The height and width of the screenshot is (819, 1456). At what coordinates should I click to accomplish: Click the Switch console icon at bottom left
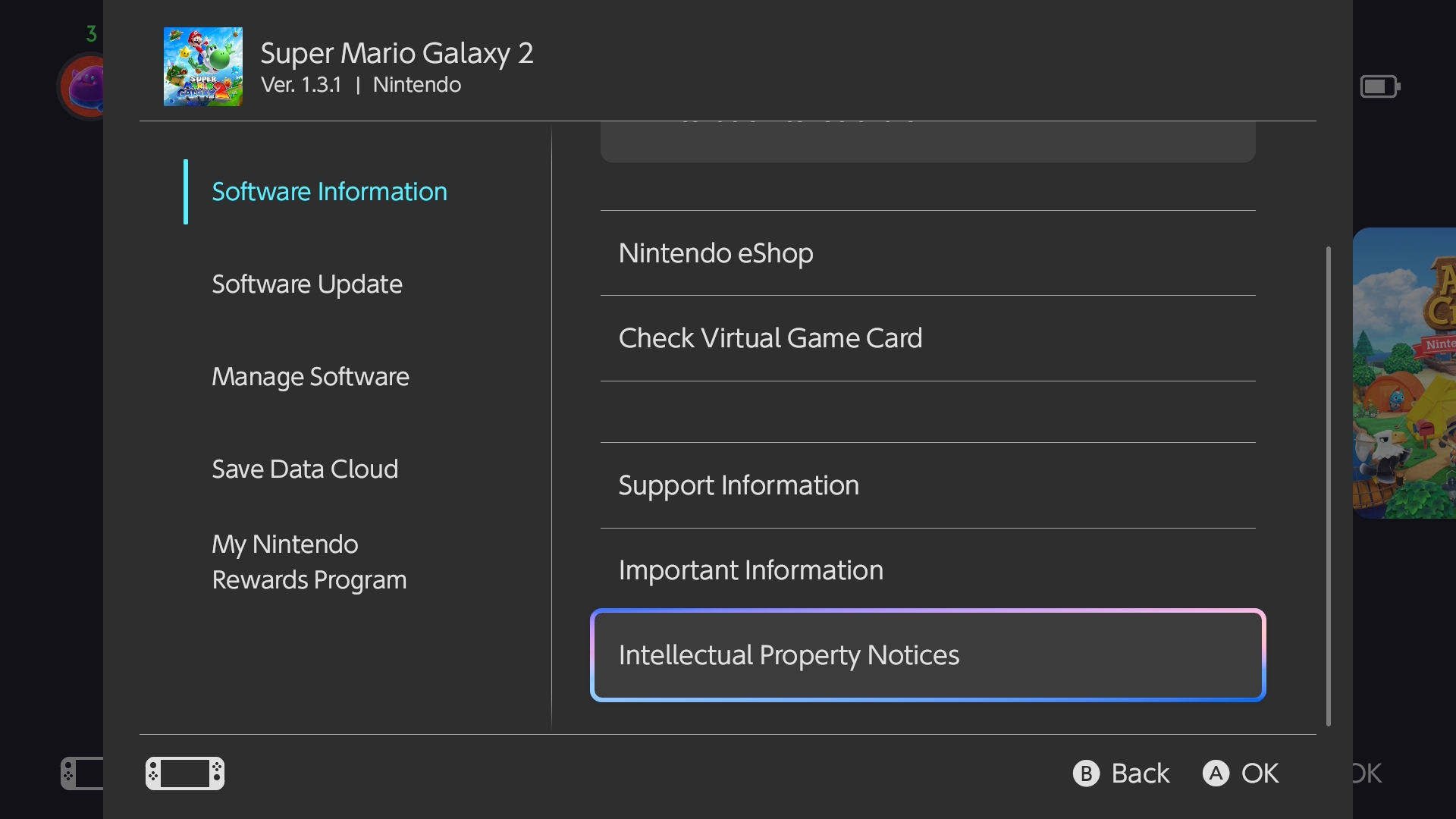click(184, 773)
